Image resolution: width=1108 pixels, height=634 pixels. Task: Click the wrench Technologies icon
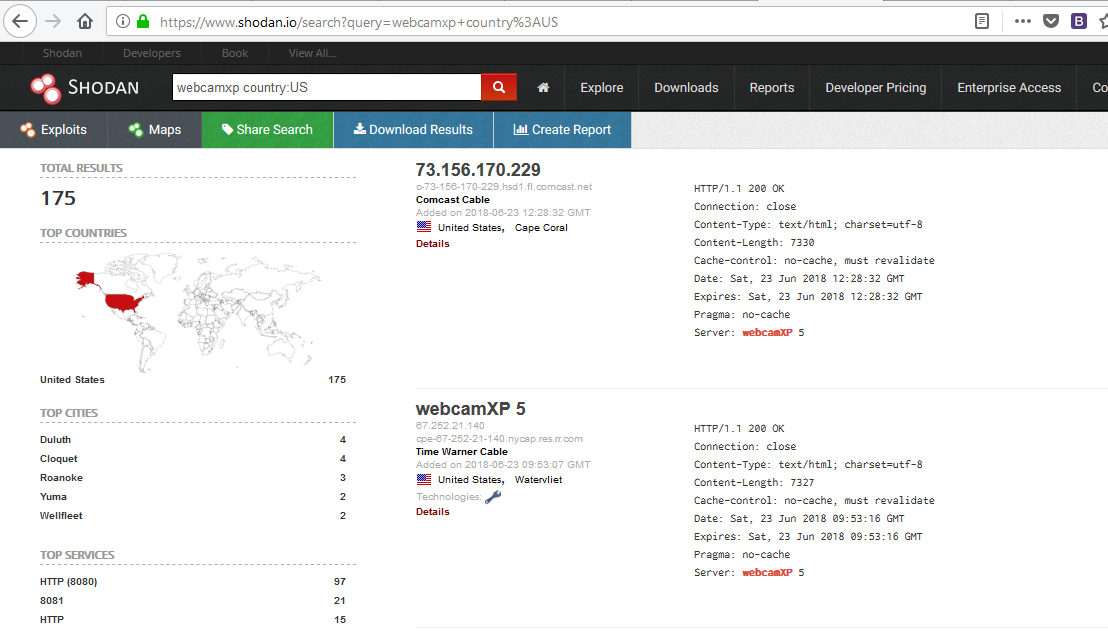[493, 497]
